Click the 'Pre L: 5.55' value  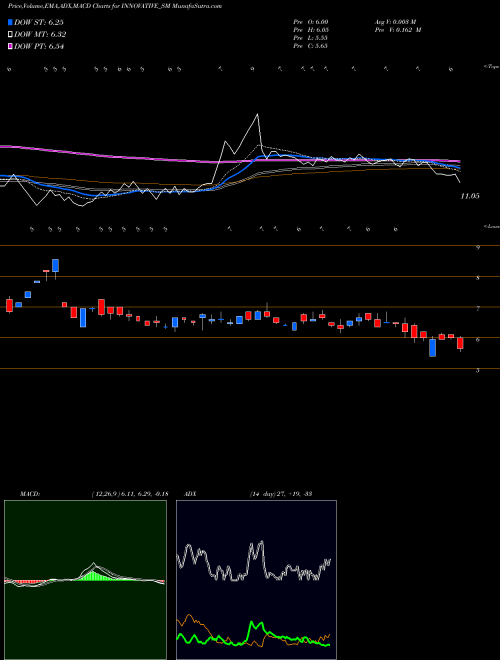tap(311, 38)
